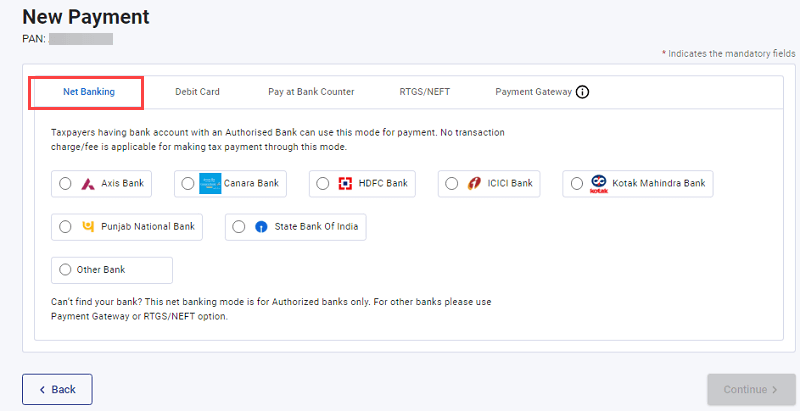The image size is (800, 411).
Task: Click the 'Taxpayers having bank account' description
Action: pos(278,140)
